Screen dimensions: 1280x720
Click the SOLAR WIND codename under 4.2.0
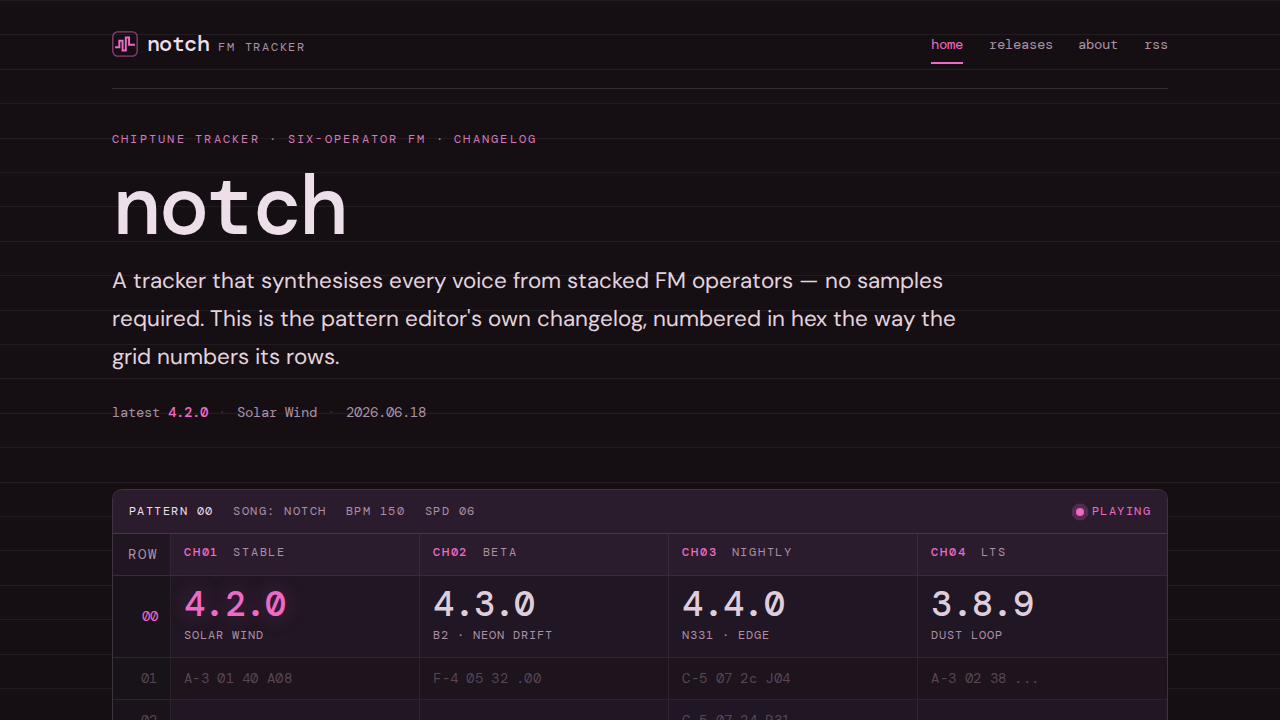224,635
